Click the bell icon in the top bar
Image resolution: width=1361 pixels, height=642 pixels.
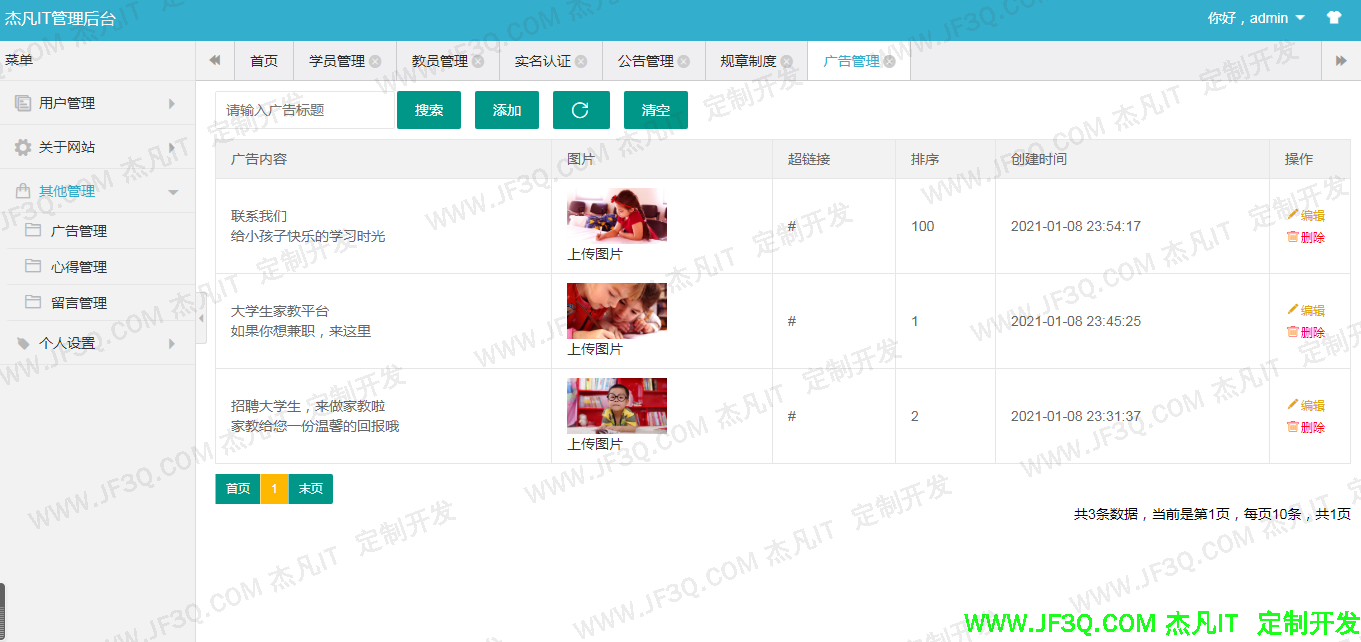coord(1334,18)
